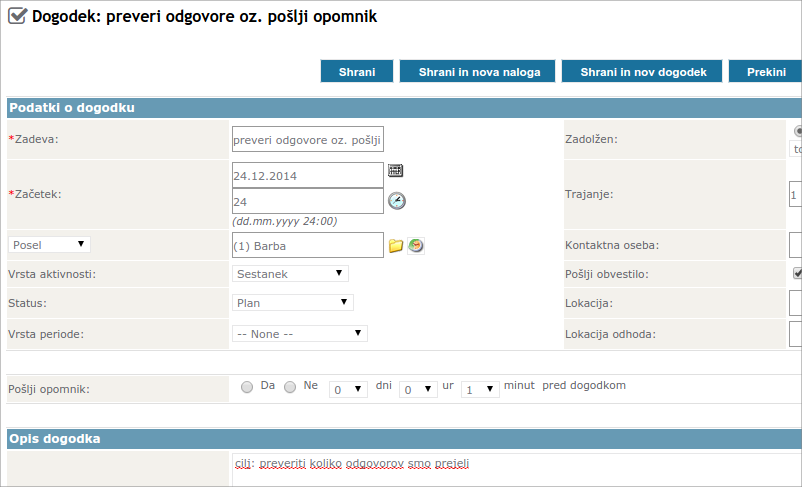Click the Shrani button
The image size is (802, 487).
coord(357,72)
